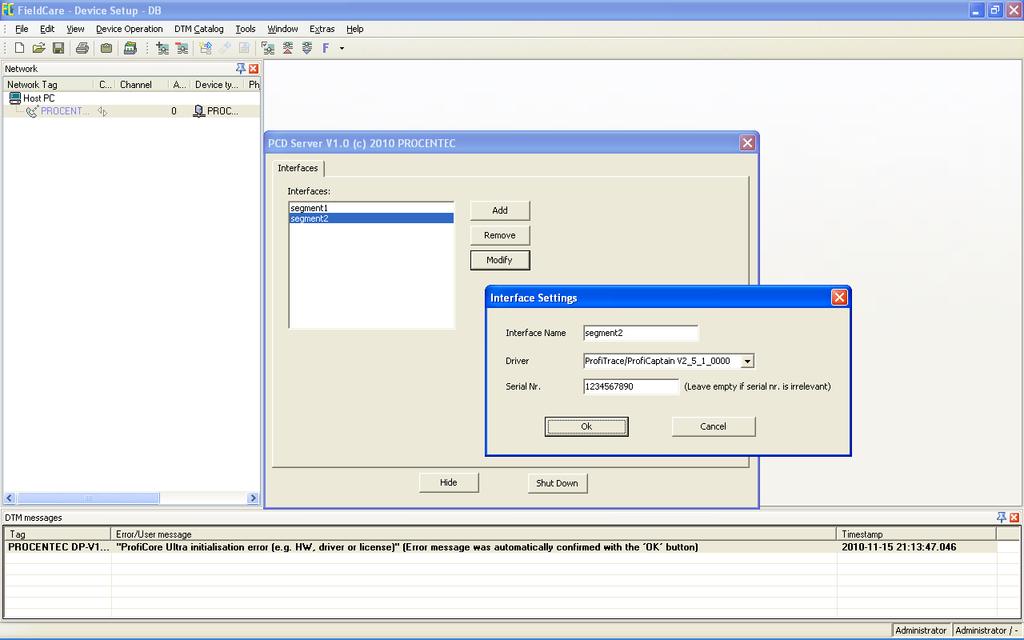Click the Shut Down button
This screenshot has width=1024, height=640.
tap(557, 483)
